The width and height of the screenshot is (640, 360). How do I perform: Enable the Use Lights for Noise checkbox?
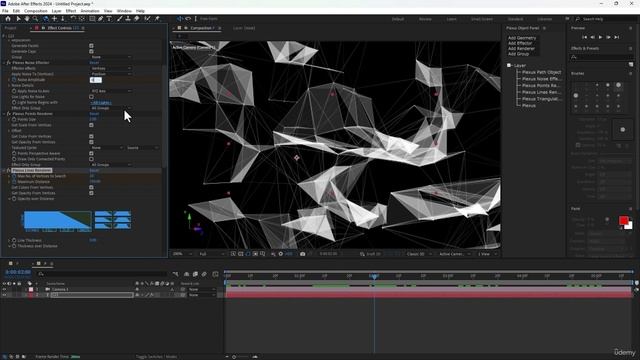tap(91, 97)
